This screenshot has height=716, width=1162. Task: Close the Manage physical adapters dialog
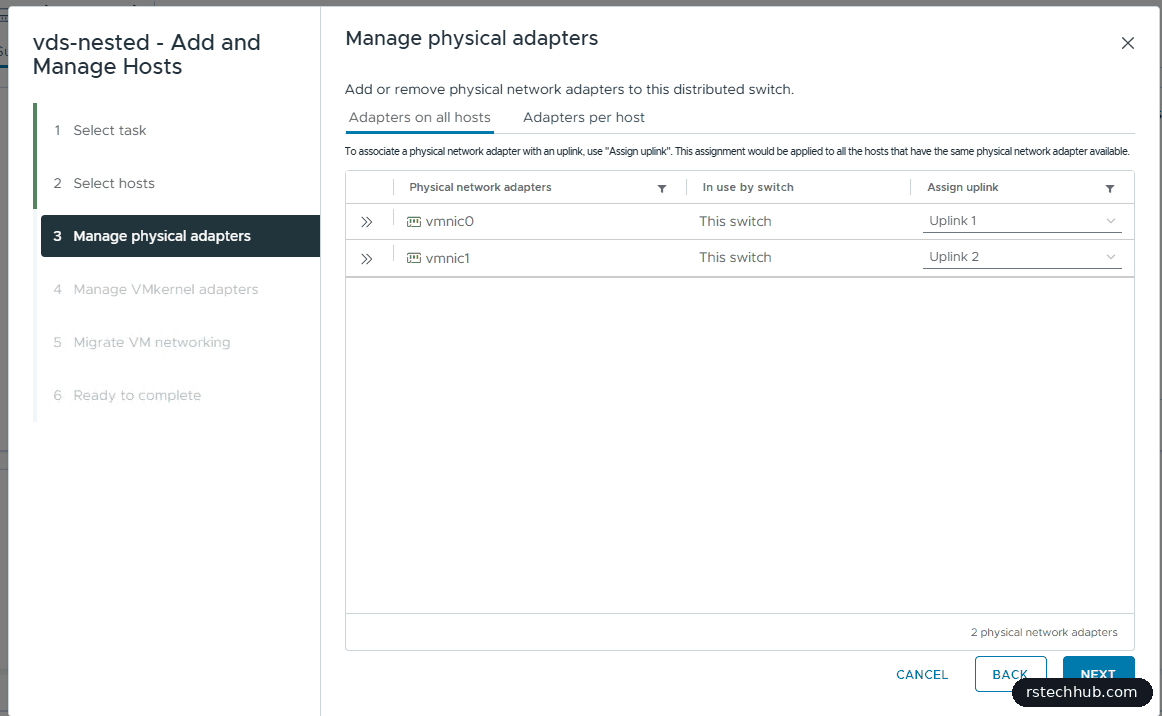(x=1127, y=43)
